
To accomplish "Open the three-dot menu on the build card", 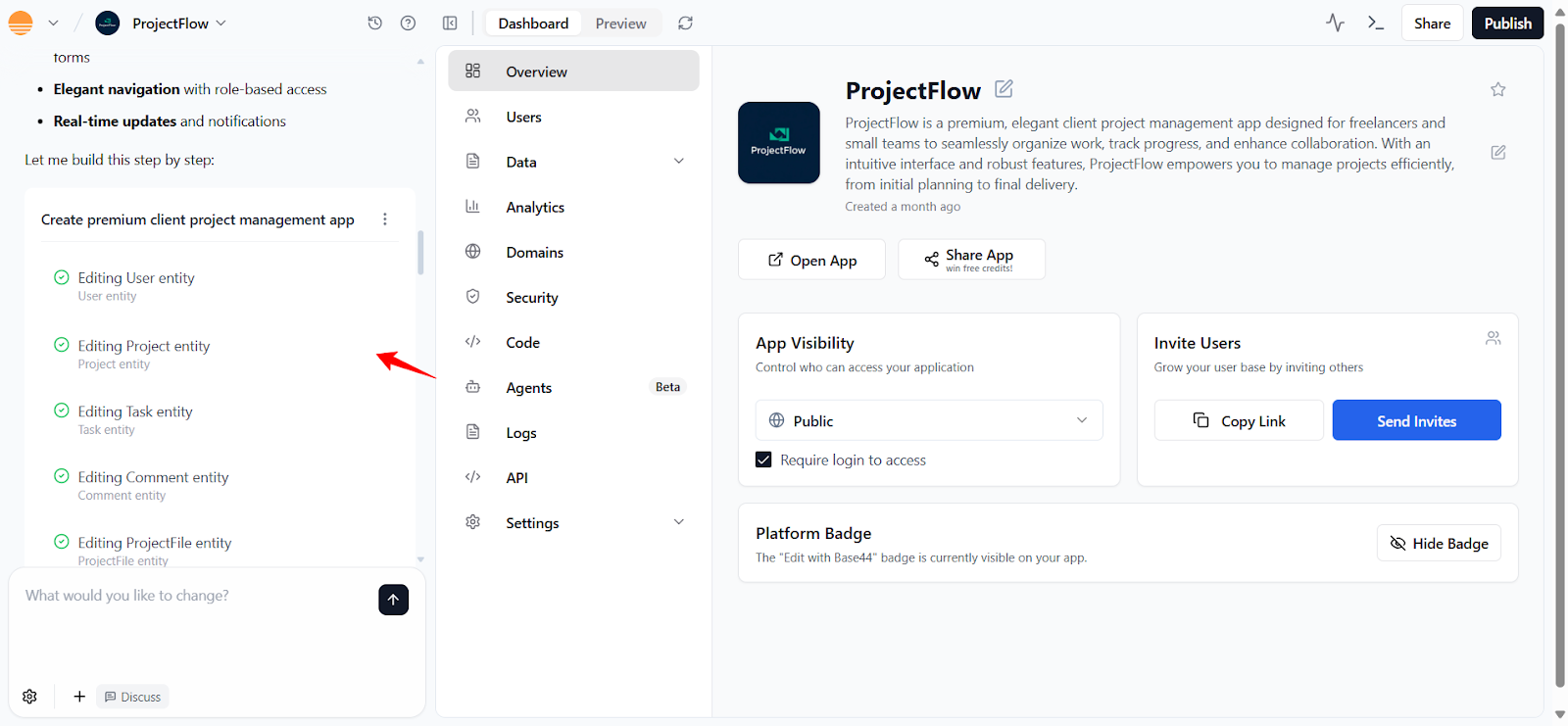I will click(385, 219).
